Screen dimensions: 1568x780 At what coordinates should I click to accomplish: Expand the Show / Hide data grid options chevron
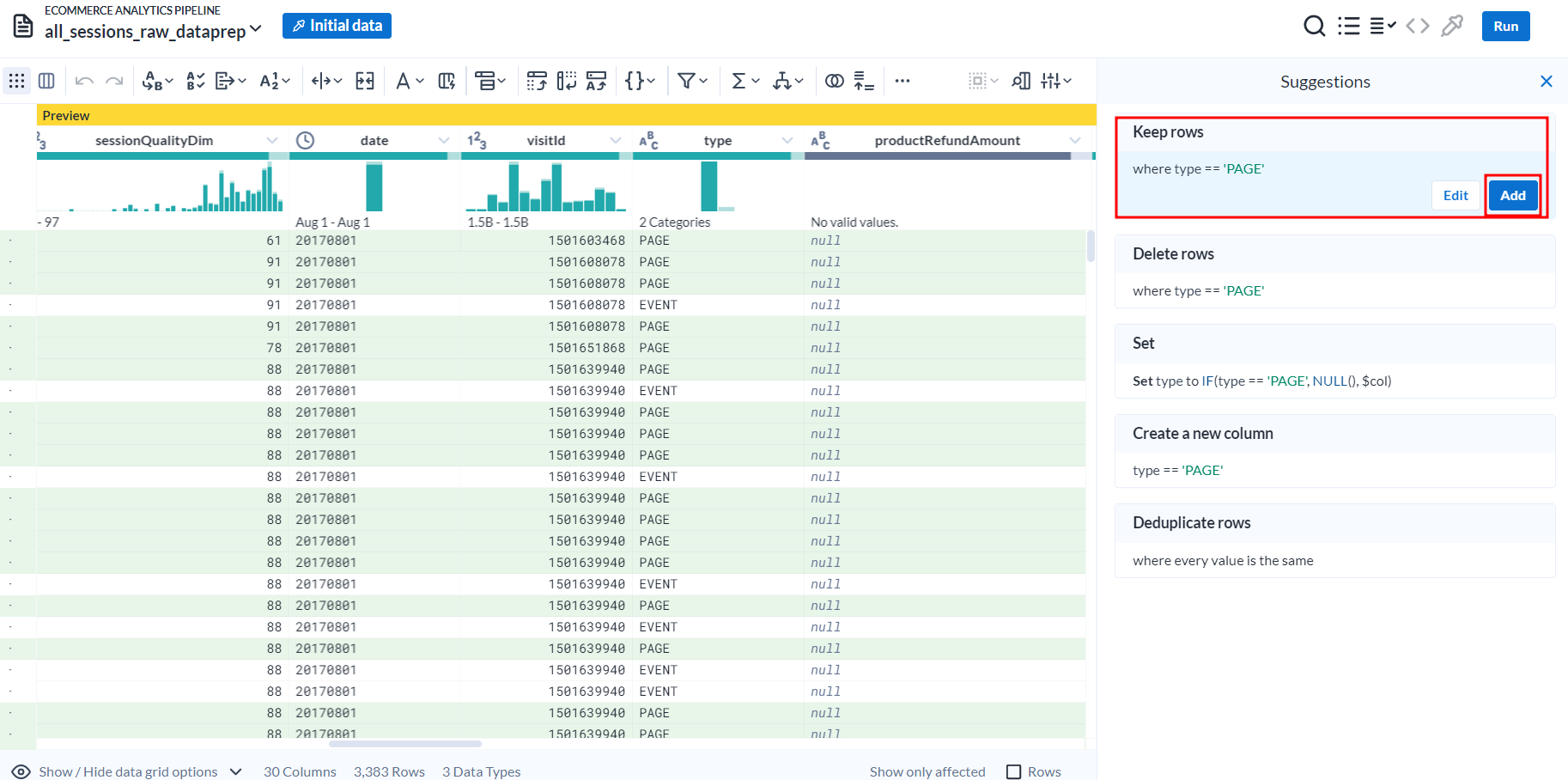pos(236,771)
